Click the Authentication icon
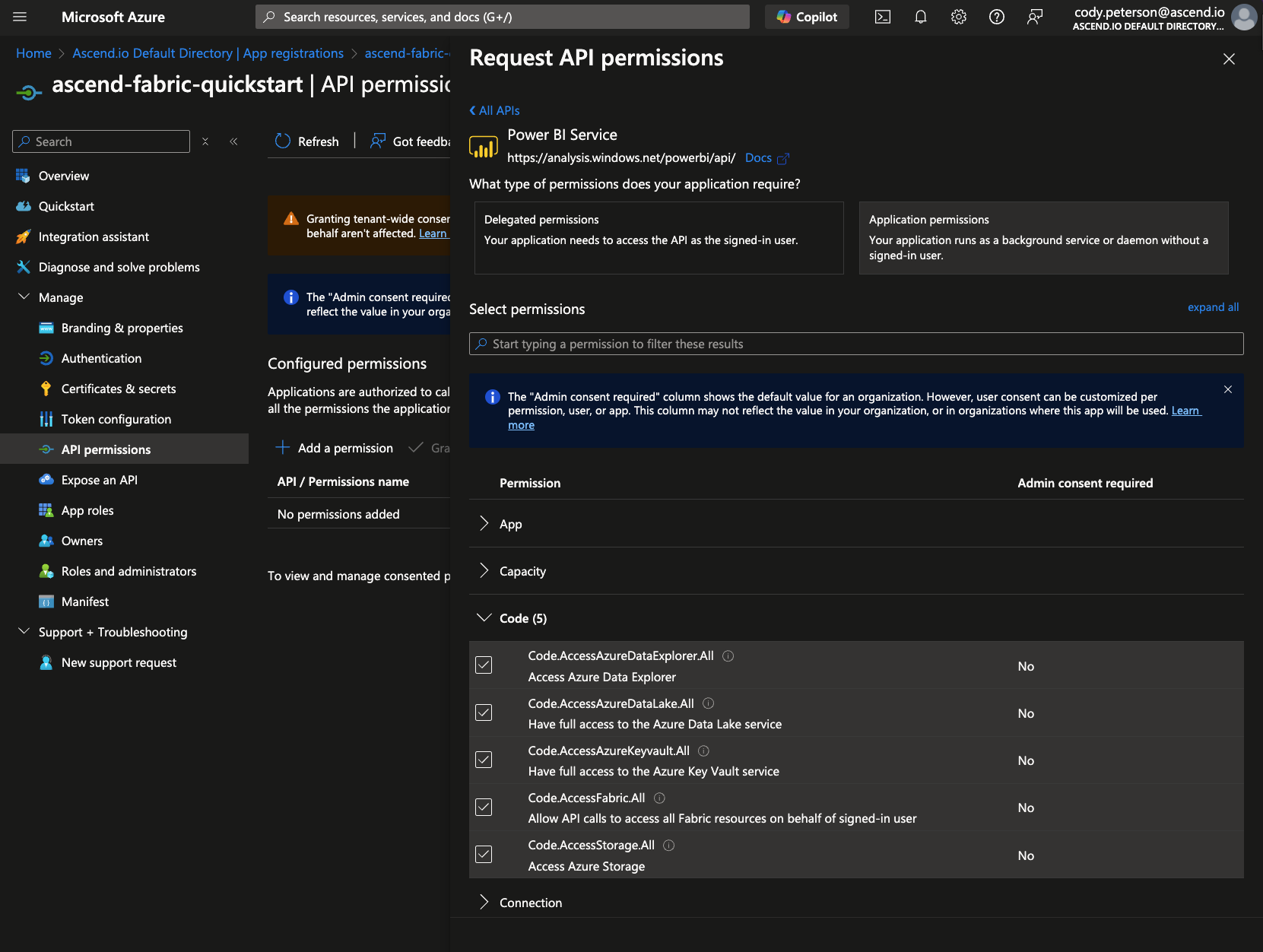The height and width of the screenshot is (952, 1263). pos(46,358)
